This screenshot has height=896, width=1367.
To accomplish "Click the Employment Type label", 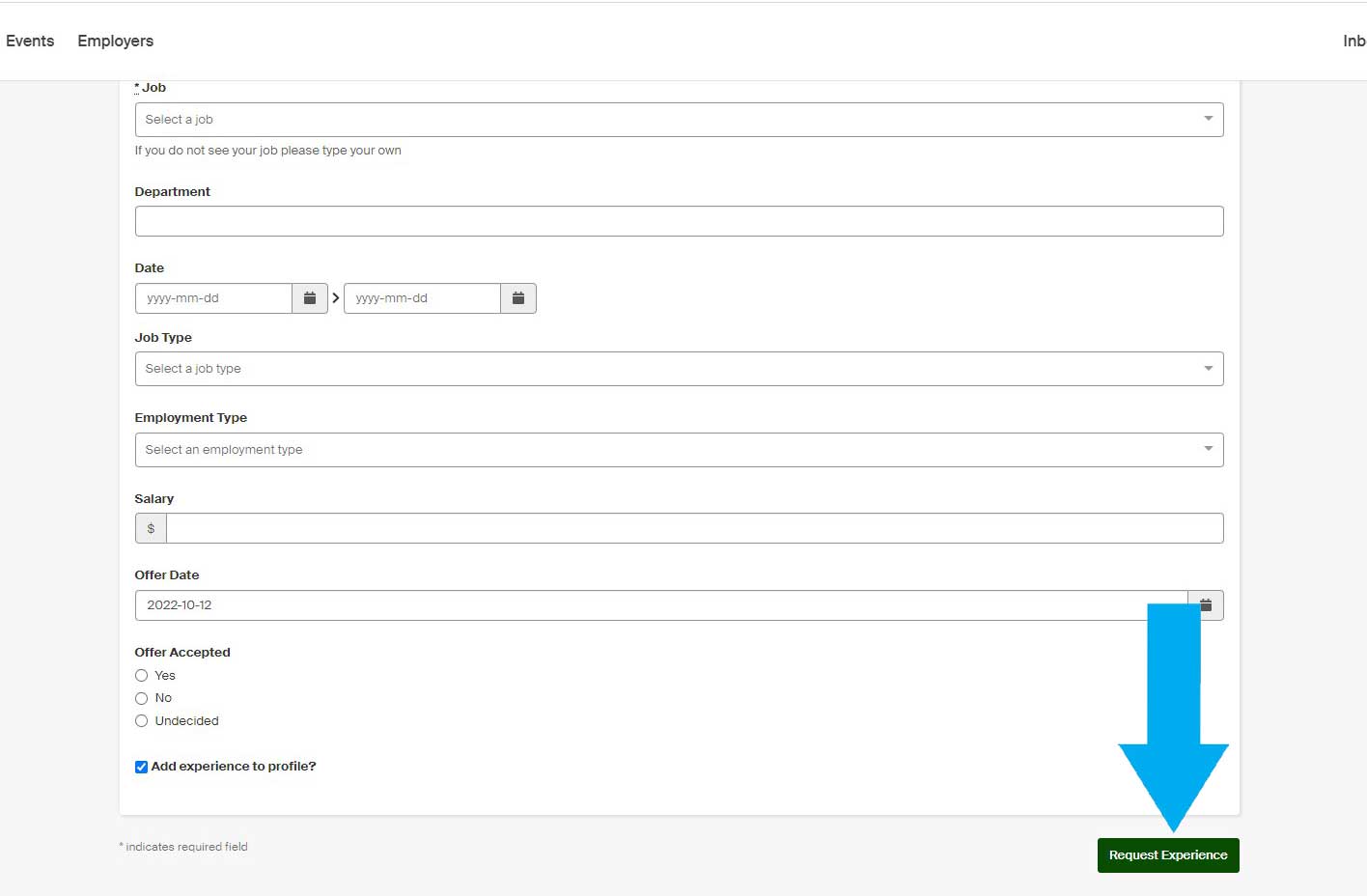I will tap(190, 418).
